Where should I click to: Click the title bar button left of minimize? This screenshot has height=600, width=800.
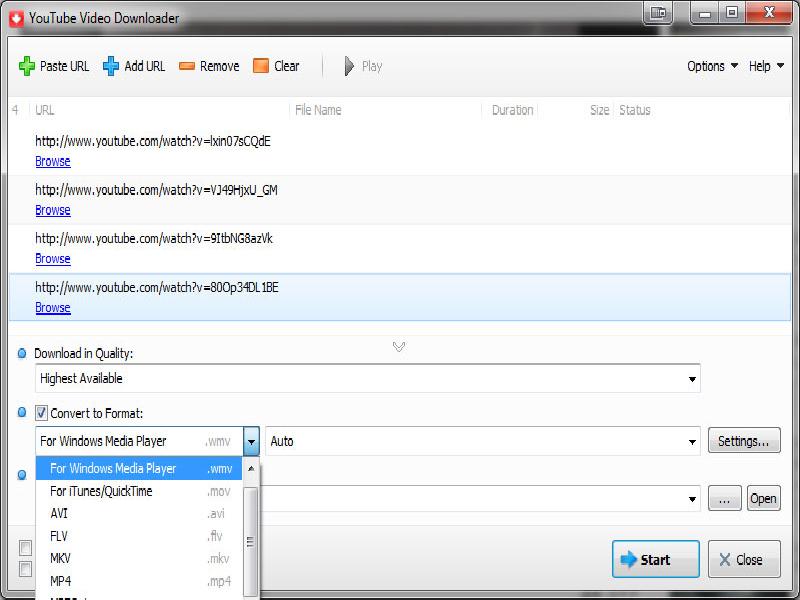point(658,13)
